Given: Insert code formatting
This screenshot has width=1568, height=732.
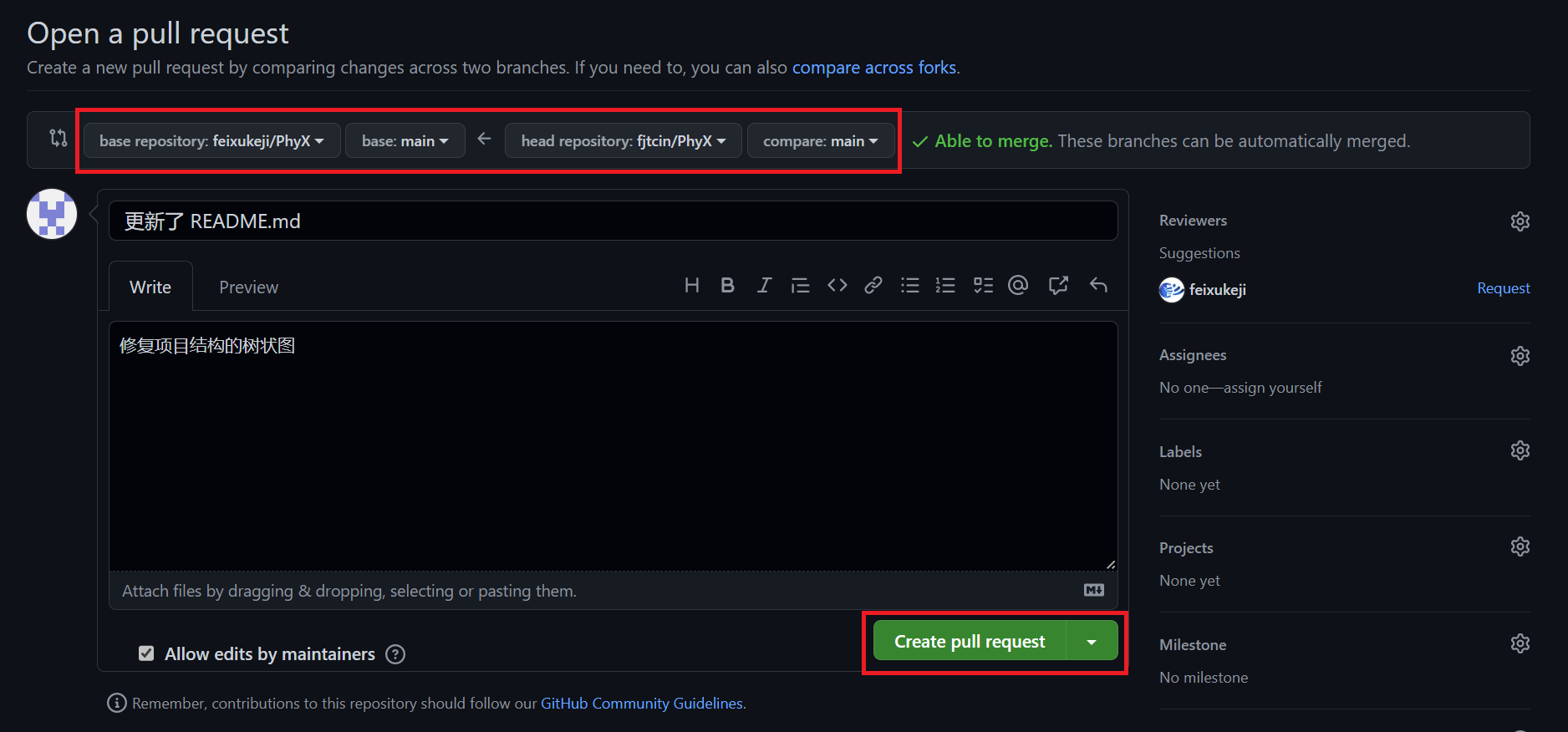Looking at the screenshot, I should click(837, 286).
